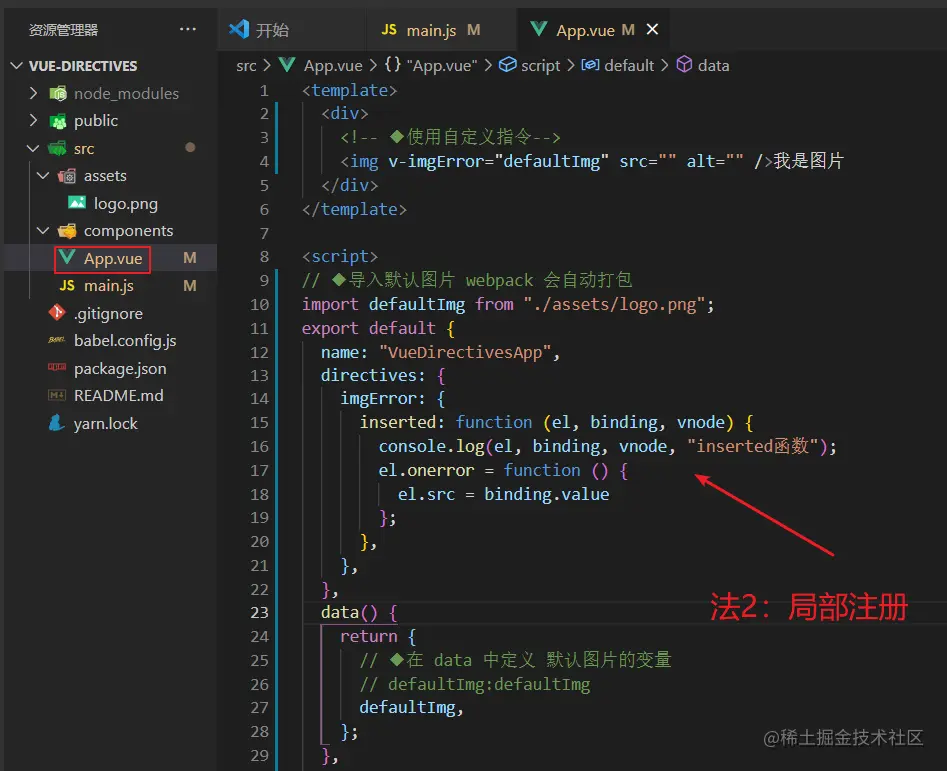The height and width of the screenshot is (771, 947).
Task: Collapse the VUE-DIRECTIVES root folder
Action: 17,65
